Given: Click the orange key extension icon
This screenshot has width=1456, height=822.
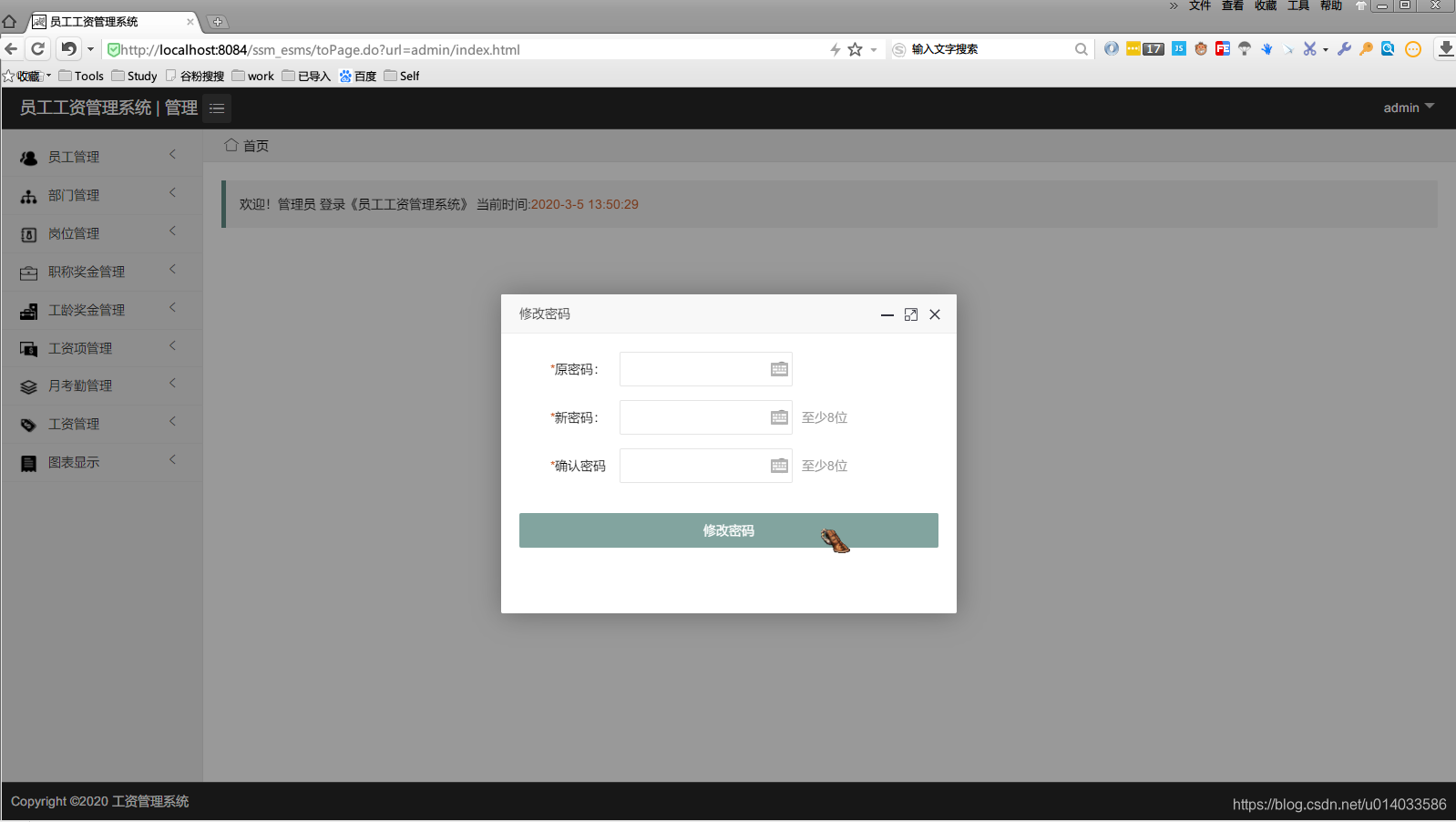Looking at the screenshot, I should pyautogui.click(x=1366, y=48).
